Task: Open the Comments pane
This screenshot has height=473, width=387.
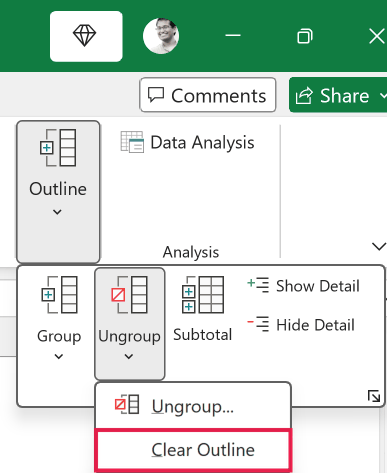Action: click(x=208, y=95)
